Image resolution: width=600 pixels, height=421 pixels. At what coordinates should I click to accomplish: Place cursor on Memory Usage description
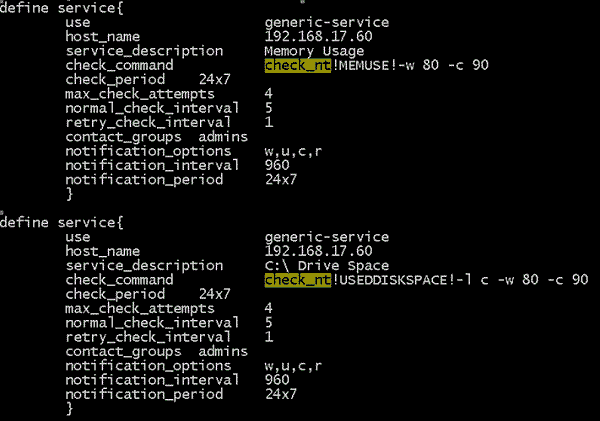click(x=314, y=51)
